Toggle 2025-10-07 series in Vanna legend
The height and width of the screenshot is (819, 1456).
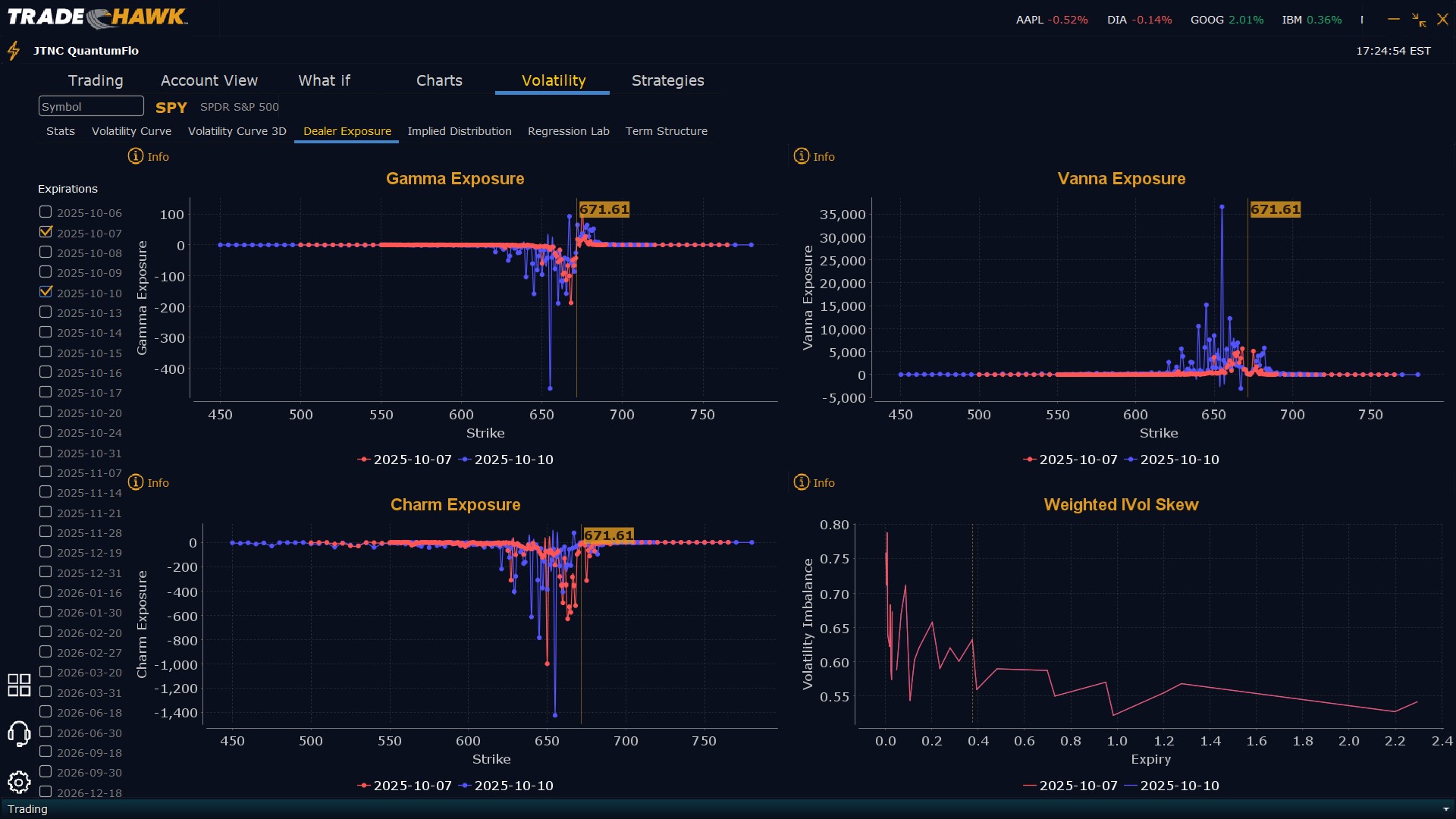(x=1070, y=460)
